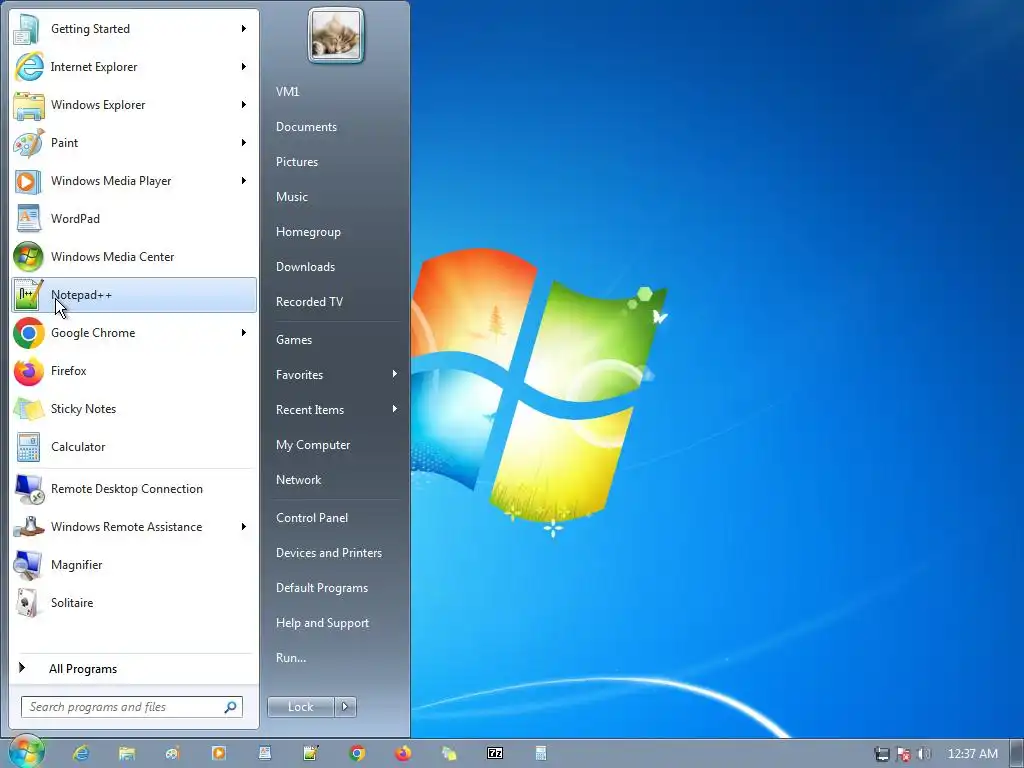
Task: Open Firefox from the taskbar
Action: click(x=403, y=754)
